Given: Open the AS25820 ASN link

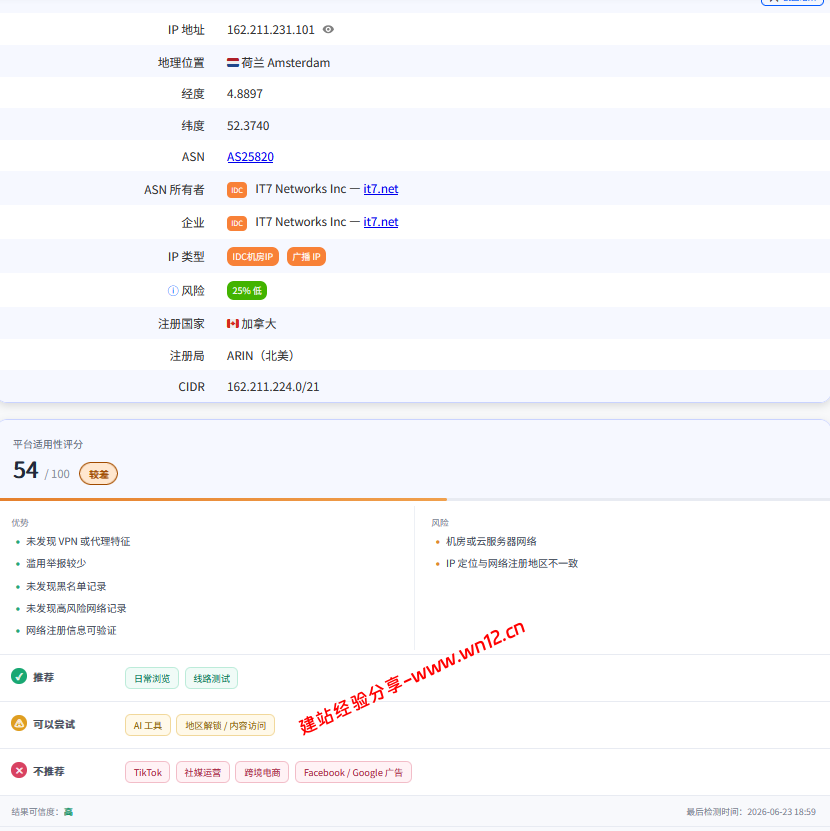Looking at the screenshot, I should pyautogui.click(x=250, y=157).
